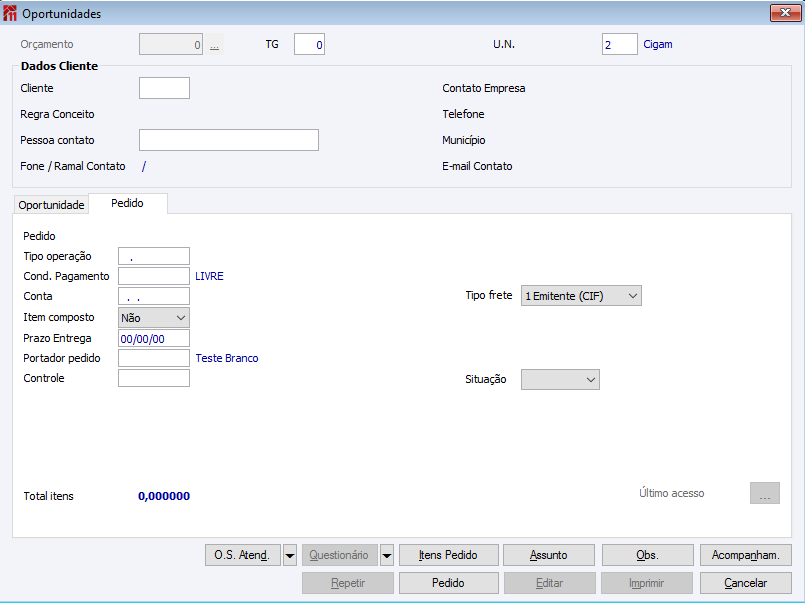Open the Tipo frete dropdown
This screenshot has height=603, width=805.
[581, 296]
